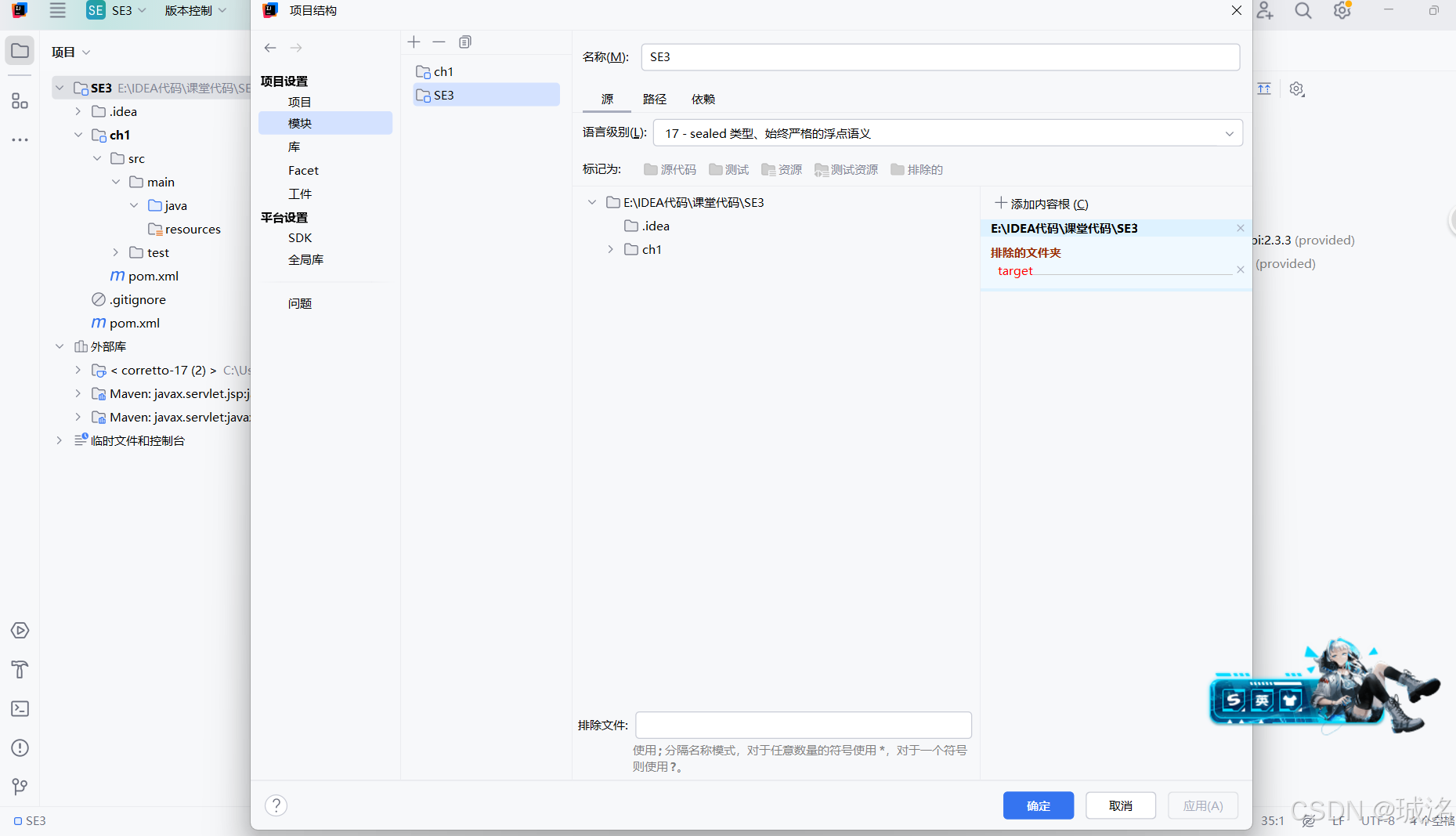Open 项目 view dropdown
1456x836 pixels.
pyautogui.click(x=70, y=52)
